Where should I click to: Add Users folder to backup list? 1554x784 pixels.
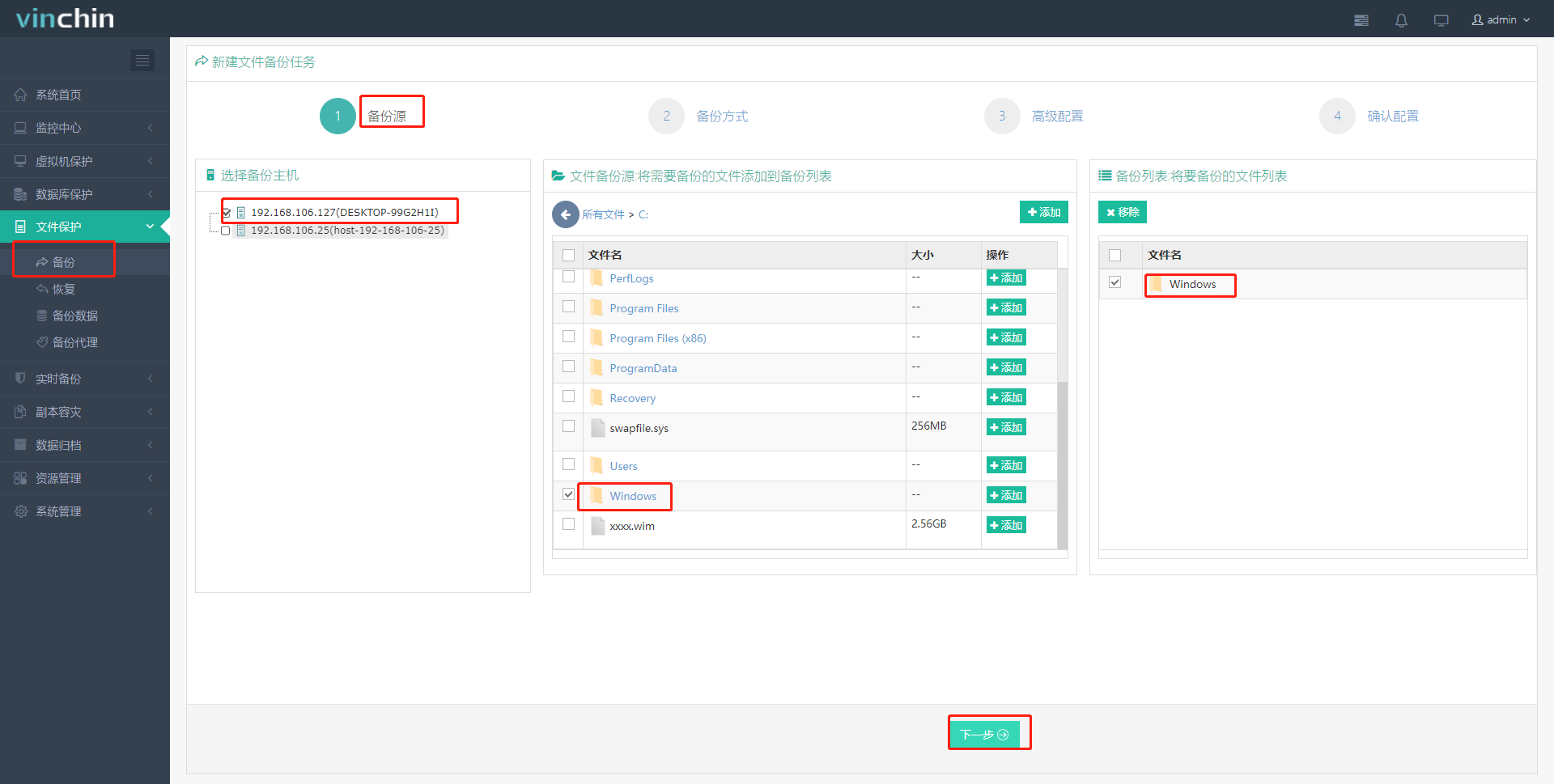[x=1006, y=465]
